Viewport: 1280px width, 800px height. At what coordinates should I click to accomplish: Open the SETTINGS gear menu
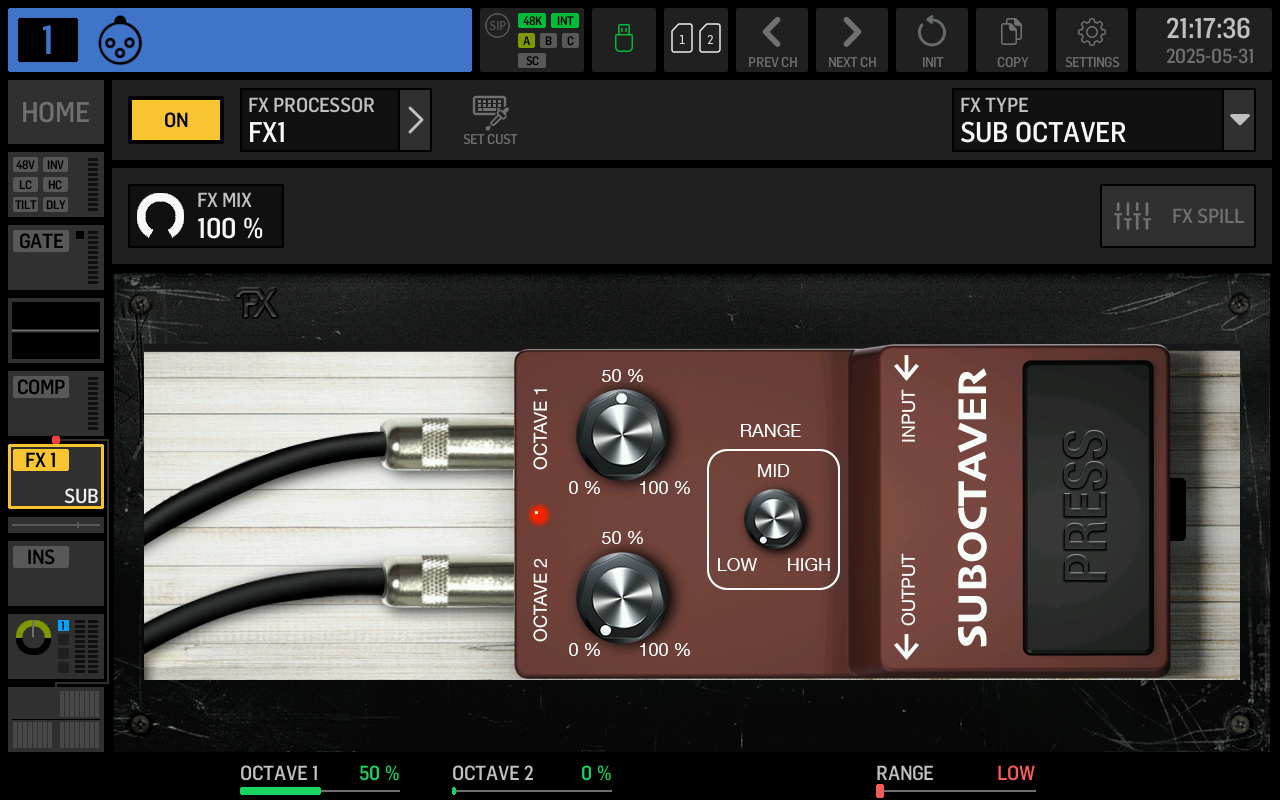pos(1091,40)
